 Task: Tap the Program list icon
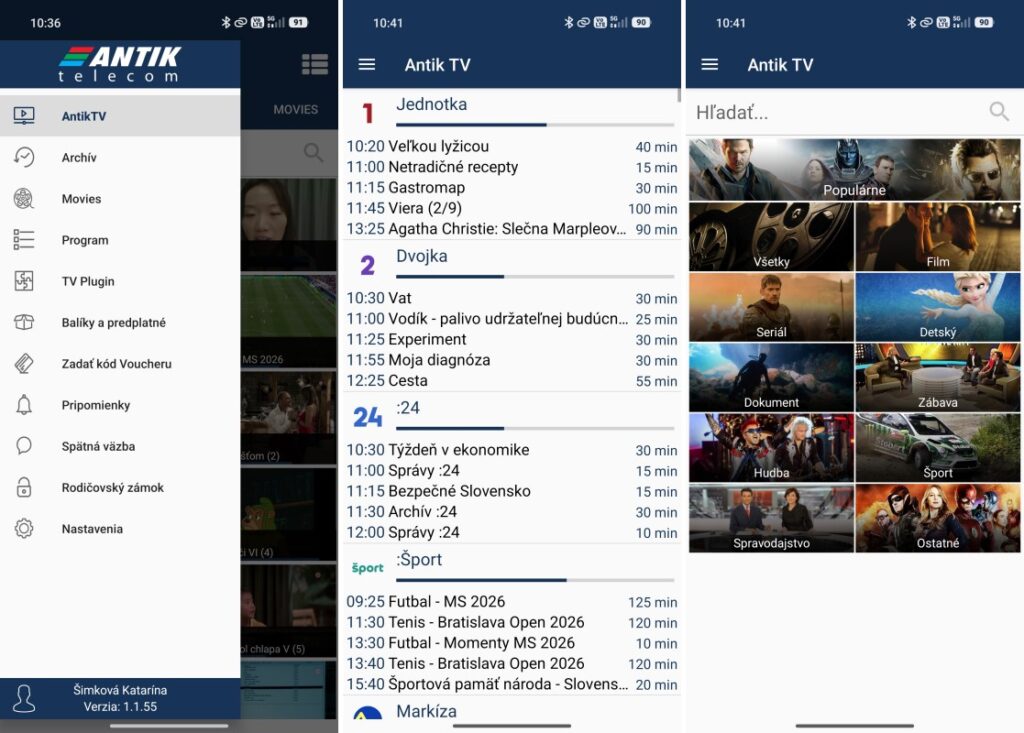point(24,239)
